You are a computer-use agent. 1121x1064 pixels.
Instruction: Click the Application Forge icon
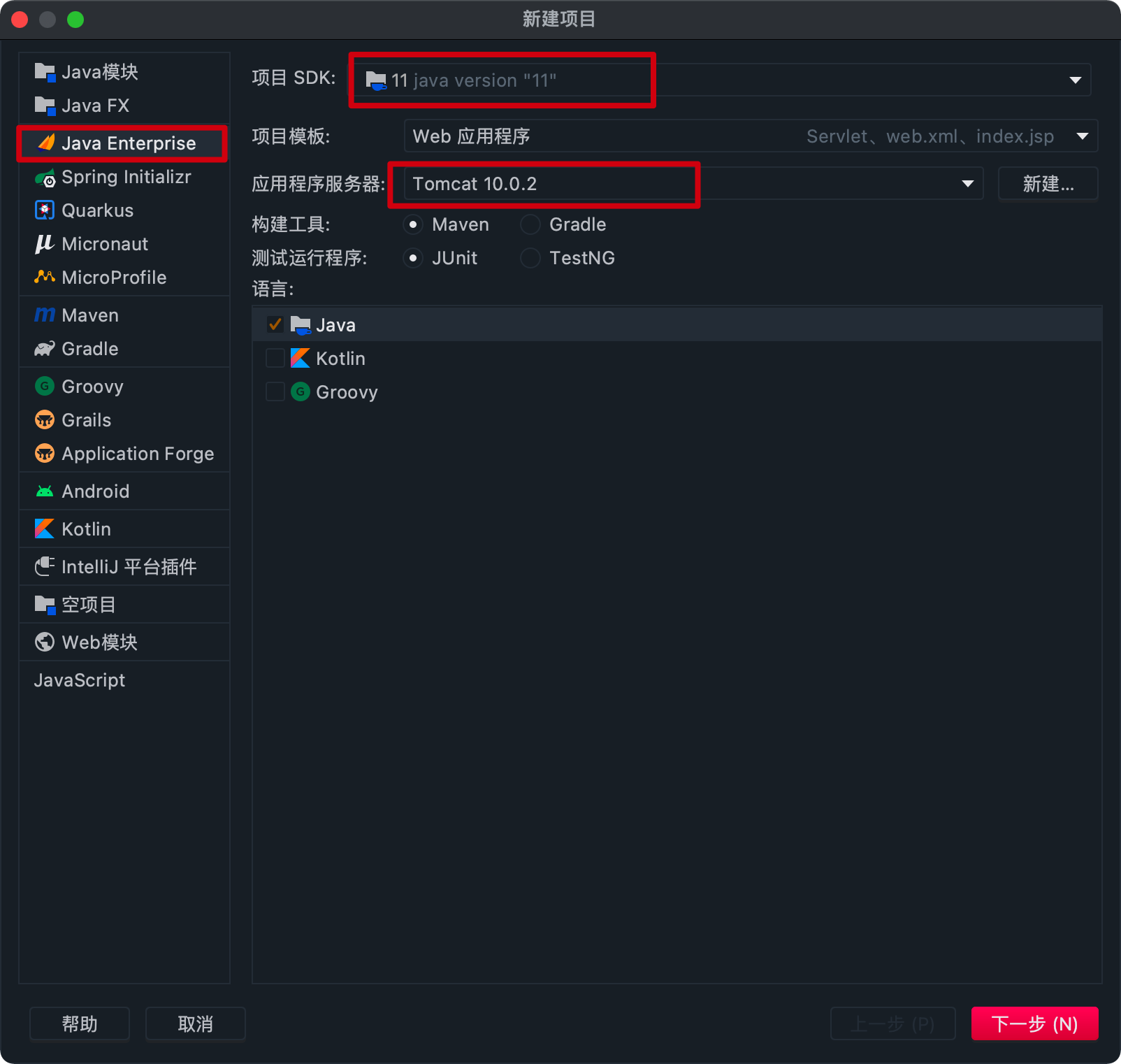45,453
